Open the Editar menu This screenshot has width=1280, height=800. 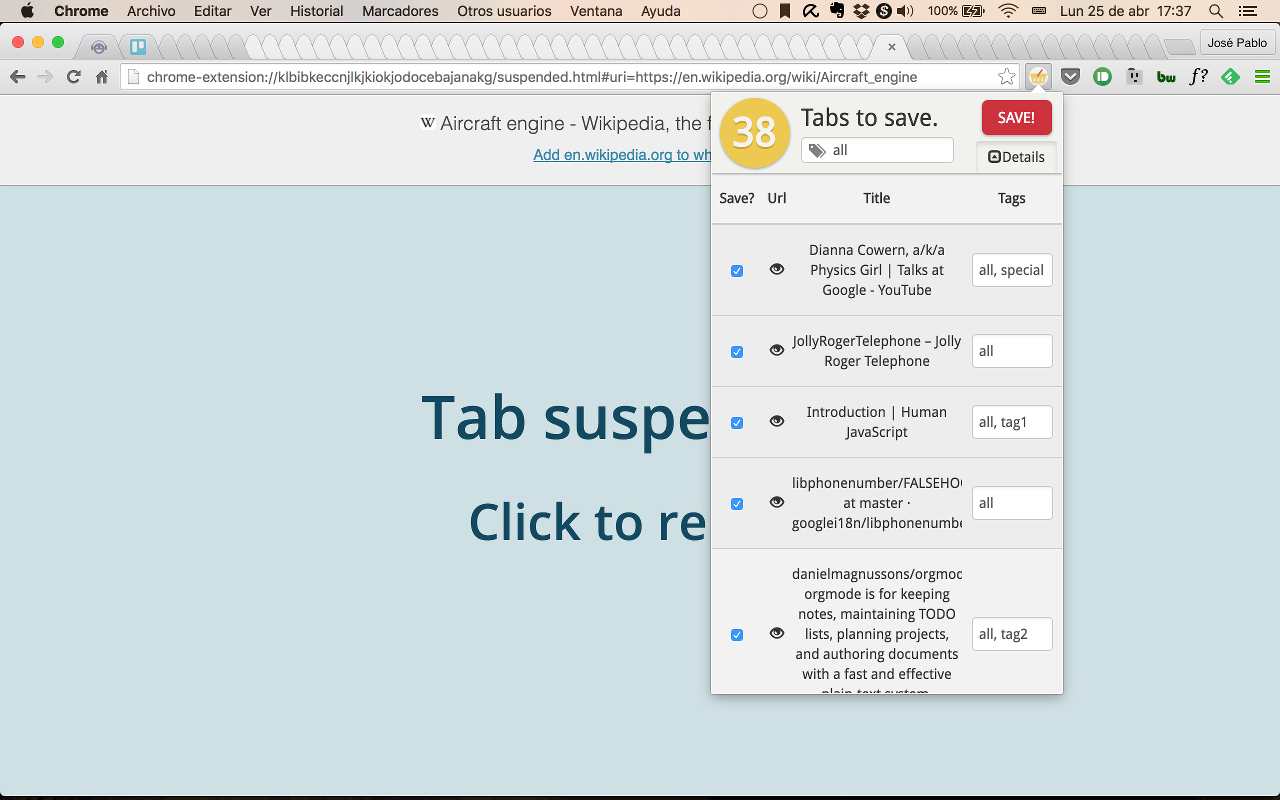point(213,11)
